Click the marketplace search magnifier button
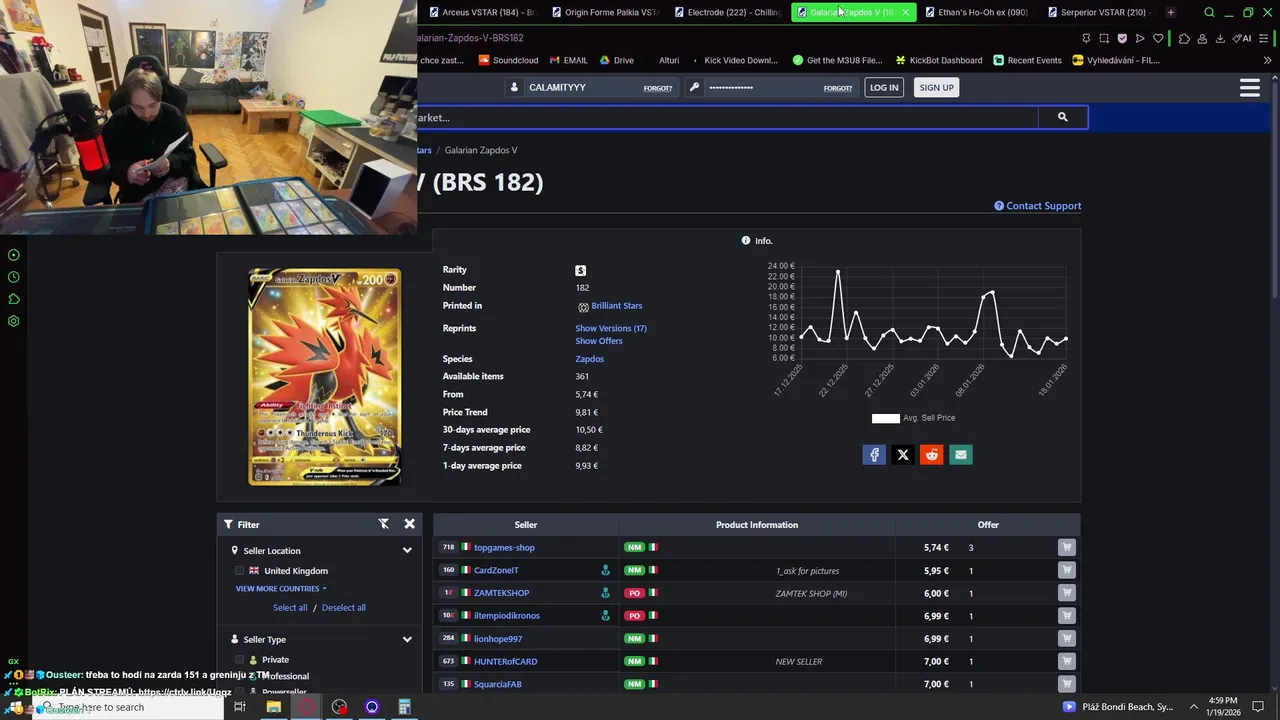 pyautogui.click(x=1062, y=117)
